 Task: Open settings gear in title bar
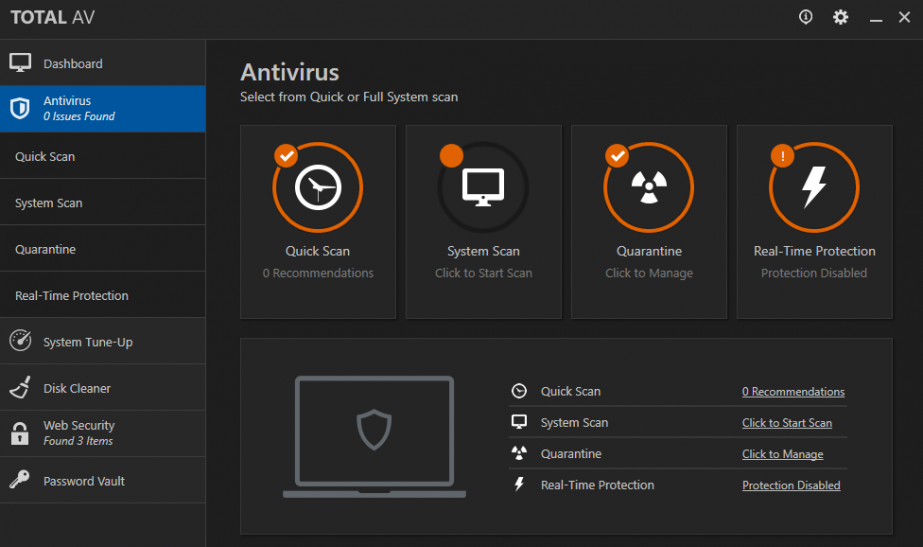[840, 17]
